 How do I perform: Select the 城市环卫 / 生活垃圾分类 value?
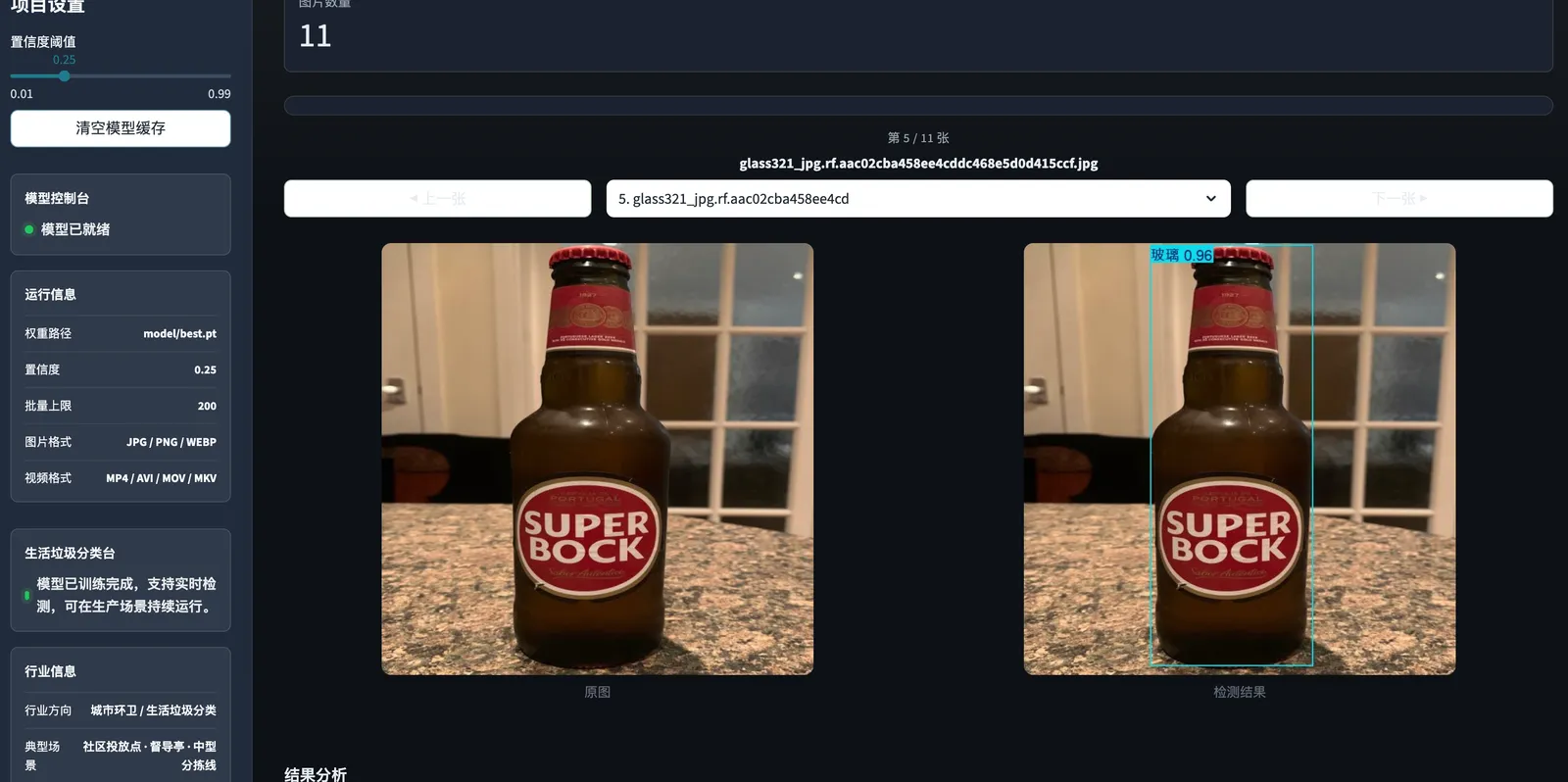pos(154,710)
